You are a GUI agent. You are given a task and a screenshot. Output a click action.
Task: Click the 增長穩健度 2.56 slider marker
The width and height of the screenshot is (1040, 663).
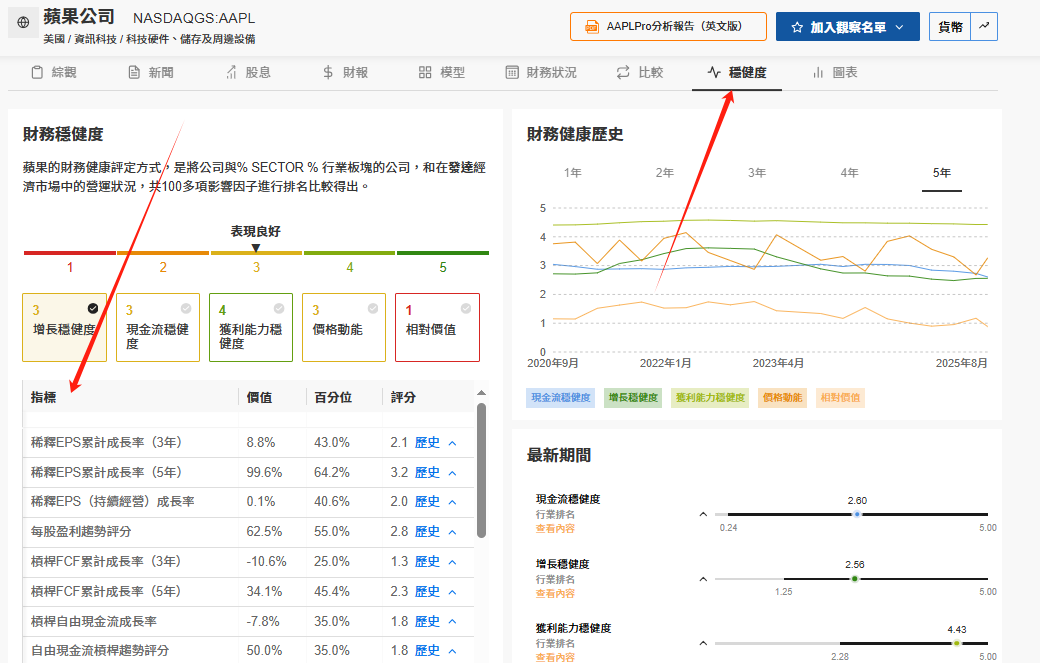pos(854,579)
